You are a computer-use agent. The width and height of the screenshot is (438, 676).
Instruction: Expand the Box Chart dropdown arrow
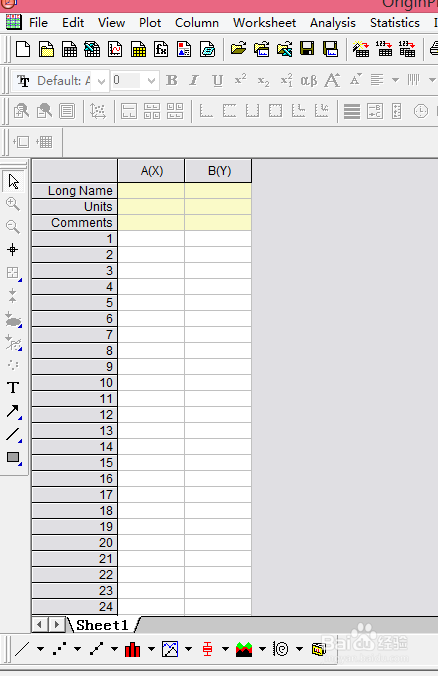[225, 649]
